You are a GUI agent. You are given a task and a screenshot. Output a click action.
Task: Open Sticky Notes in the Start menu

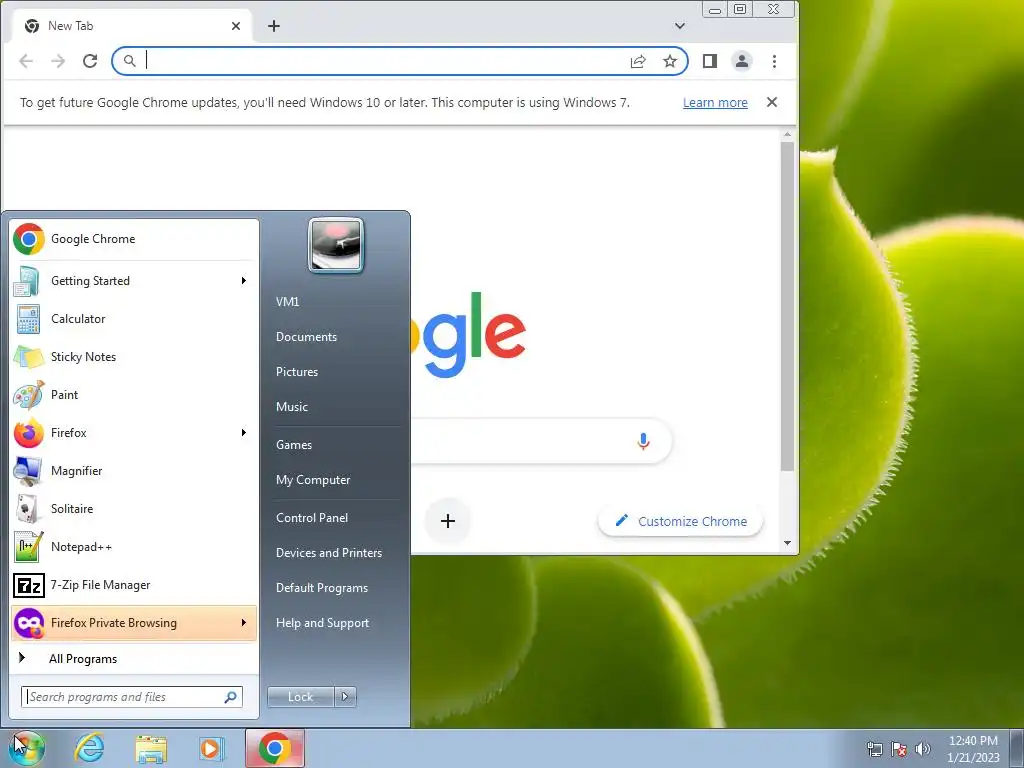point(134,357)
